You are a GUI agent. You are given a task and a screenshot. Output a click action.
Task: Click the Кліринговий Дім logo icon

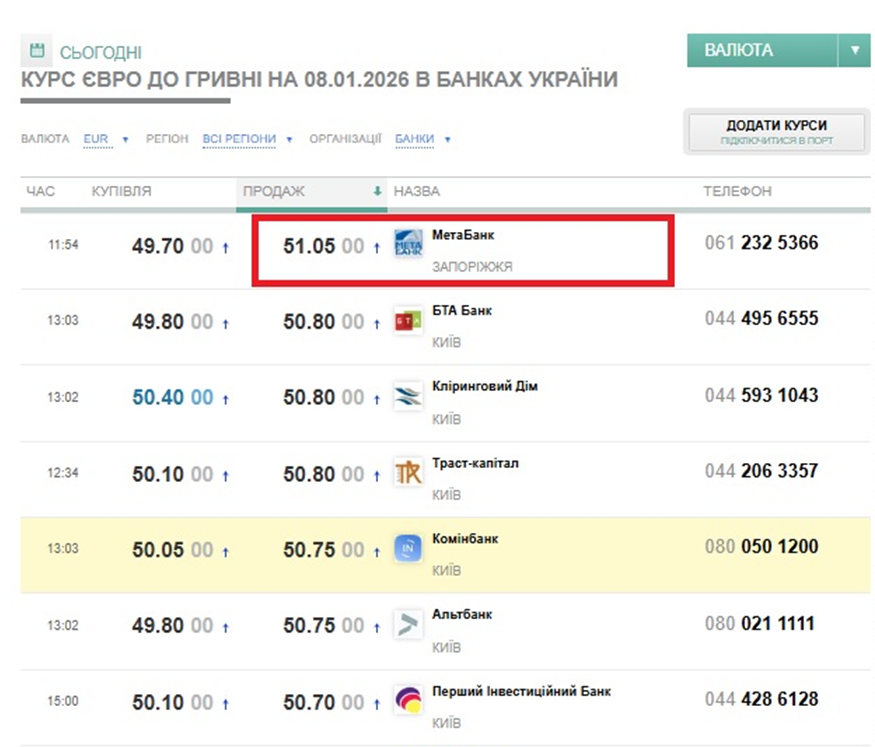[408, 397]
